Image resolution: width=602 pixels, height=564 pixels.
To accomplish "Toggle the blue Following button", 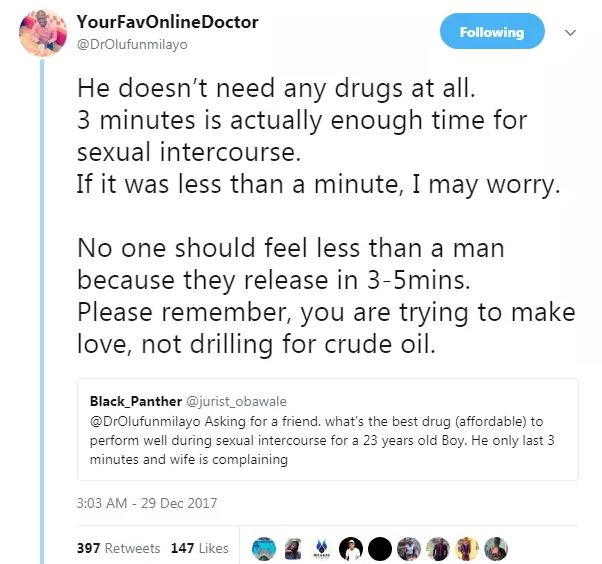I will point(490,33).
